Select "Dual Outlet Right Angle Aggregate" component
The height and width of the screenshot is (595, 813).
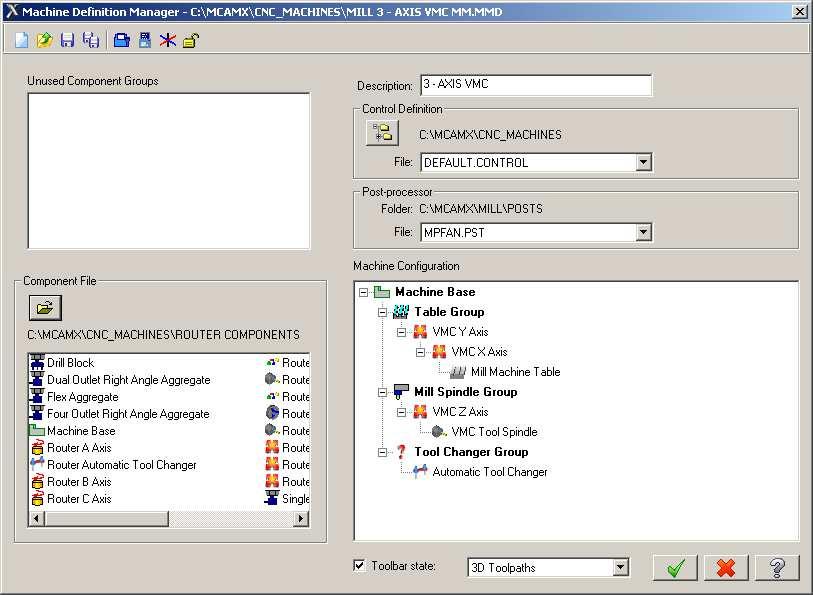point(129,380)
